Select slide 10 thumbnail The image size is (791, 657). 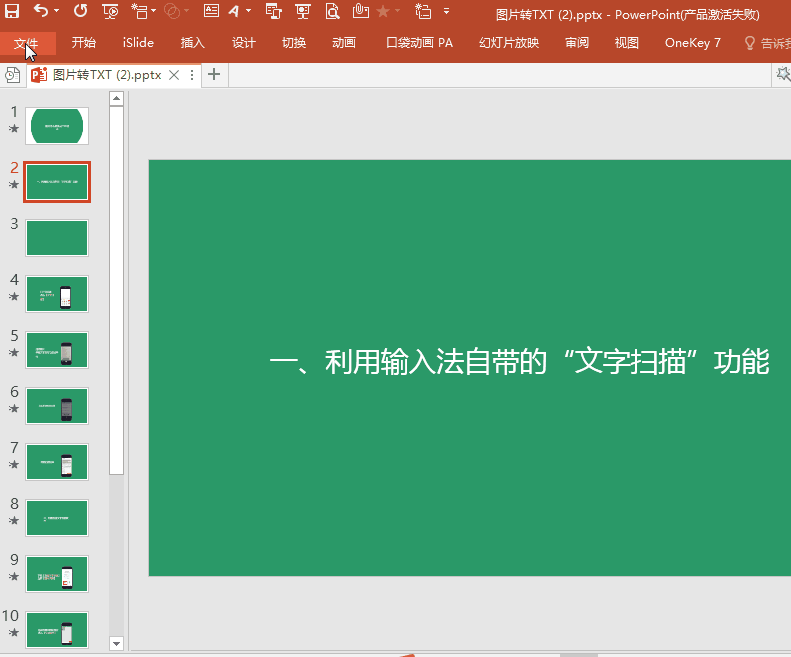coord(57,630)
